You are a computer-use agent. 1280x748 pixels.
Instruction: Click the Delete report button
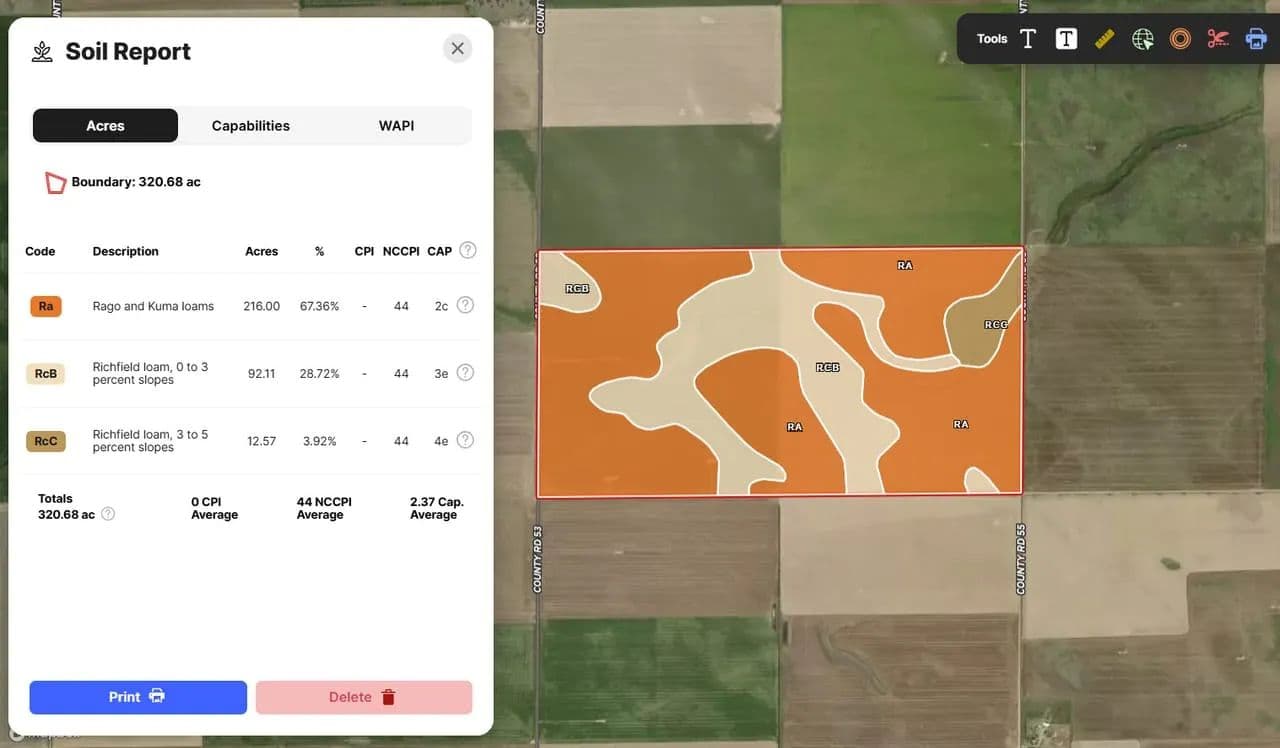(363, 697)
